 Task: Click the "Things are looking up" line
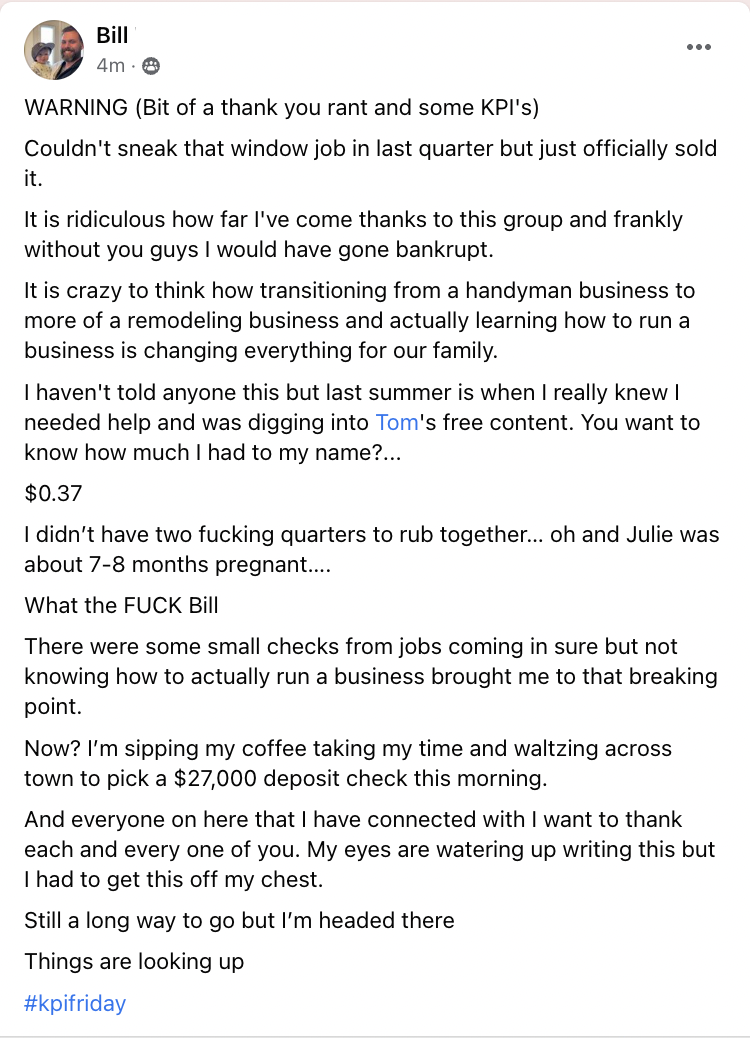(134, 962)
